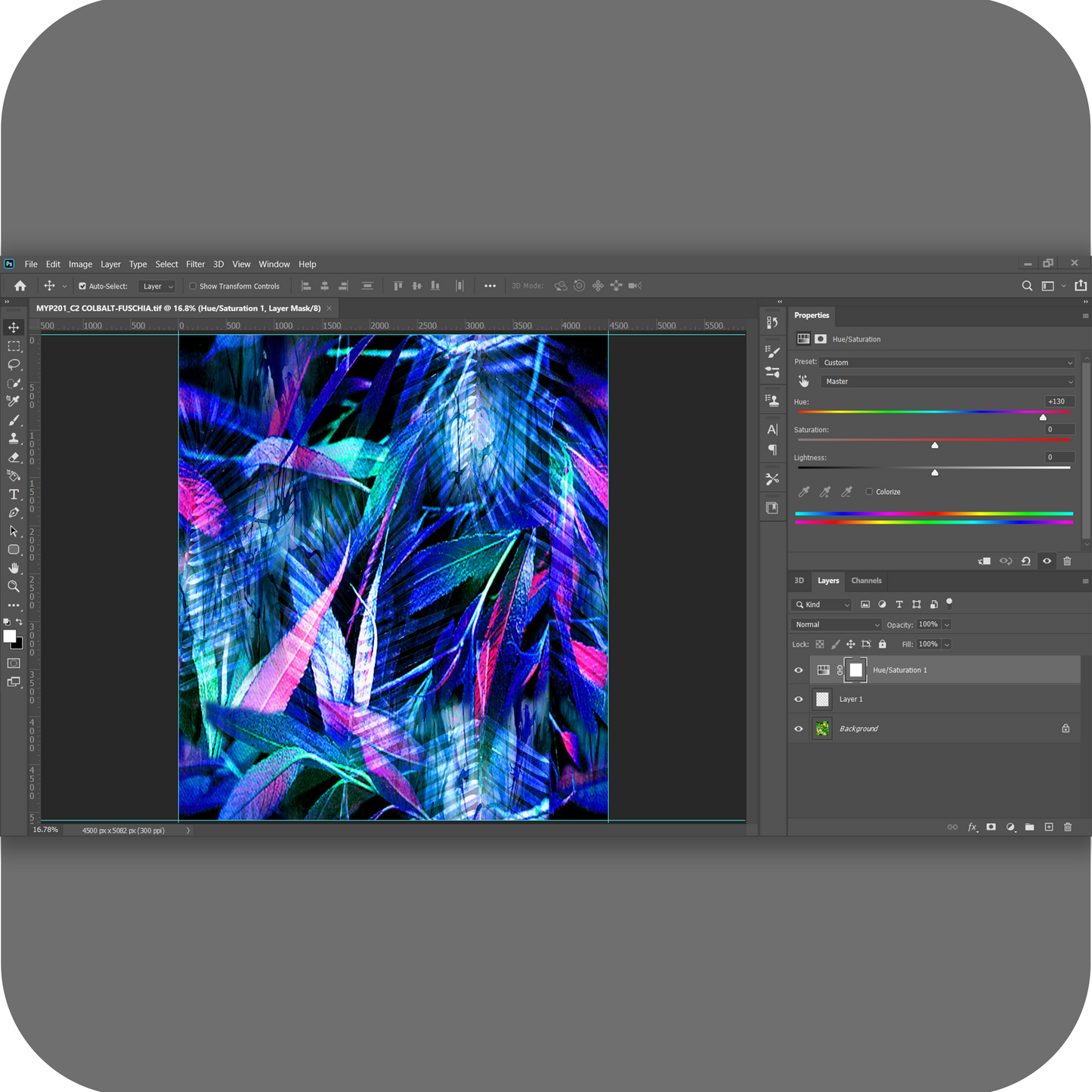The image size is (1092, 1092).
Task: Click the Hue slider handle
Action: tap(1043, 417)
